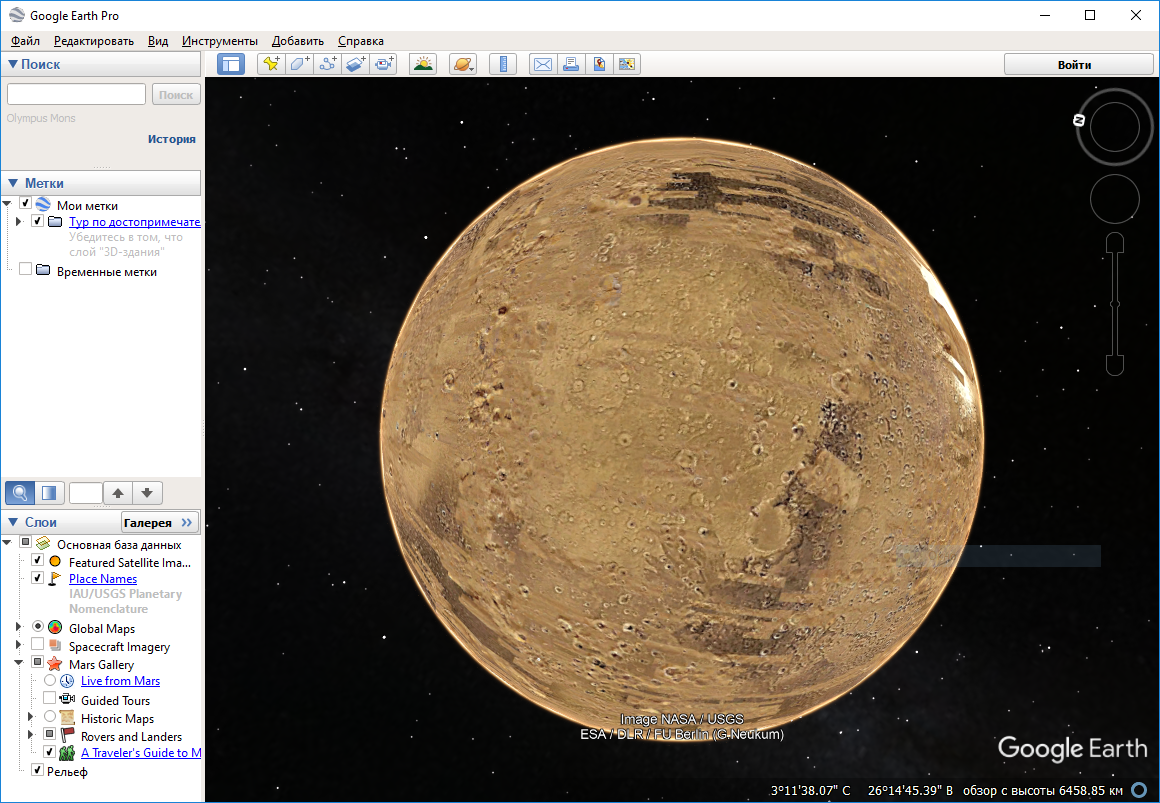Check the Временные метки checkbox
Viewport: 1160px width, 803px height.
click(25, 269)
